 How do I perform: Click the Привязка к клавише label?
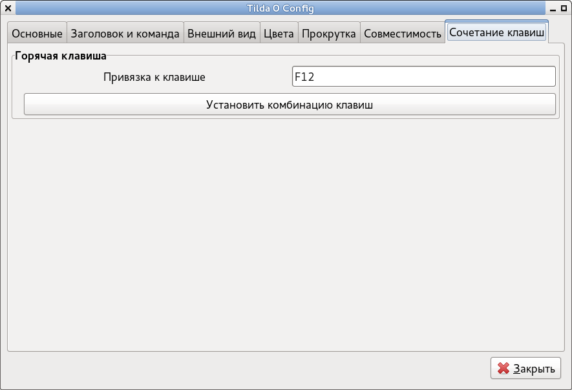154,77
